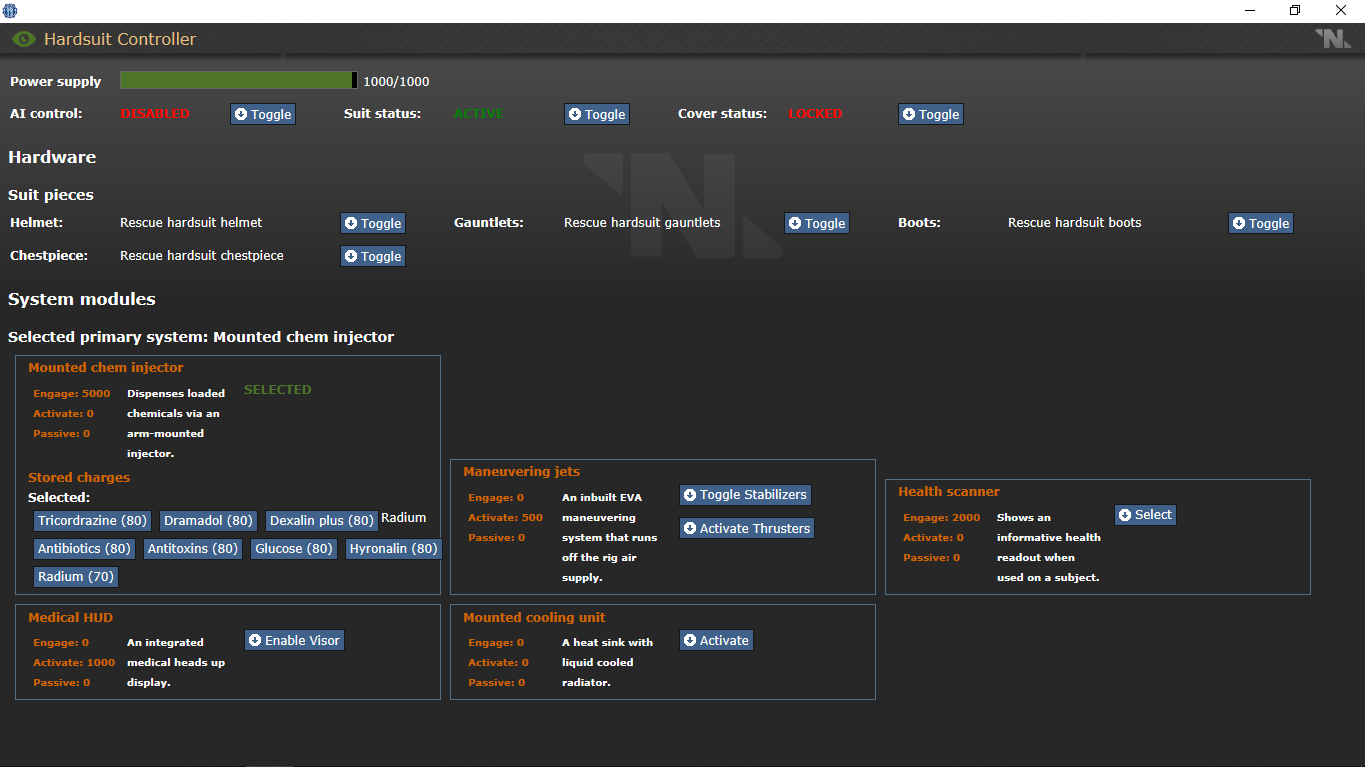
Task: Click the Nanotrasen logo in title bar
Action: [x=1333, y=39]
